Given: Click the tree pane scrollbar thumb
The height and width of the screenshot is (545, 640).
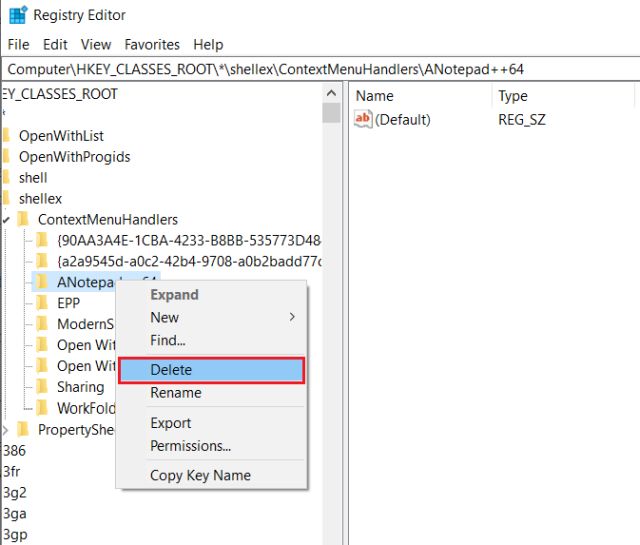Looking at the screenshot, I should click(331, 113).
